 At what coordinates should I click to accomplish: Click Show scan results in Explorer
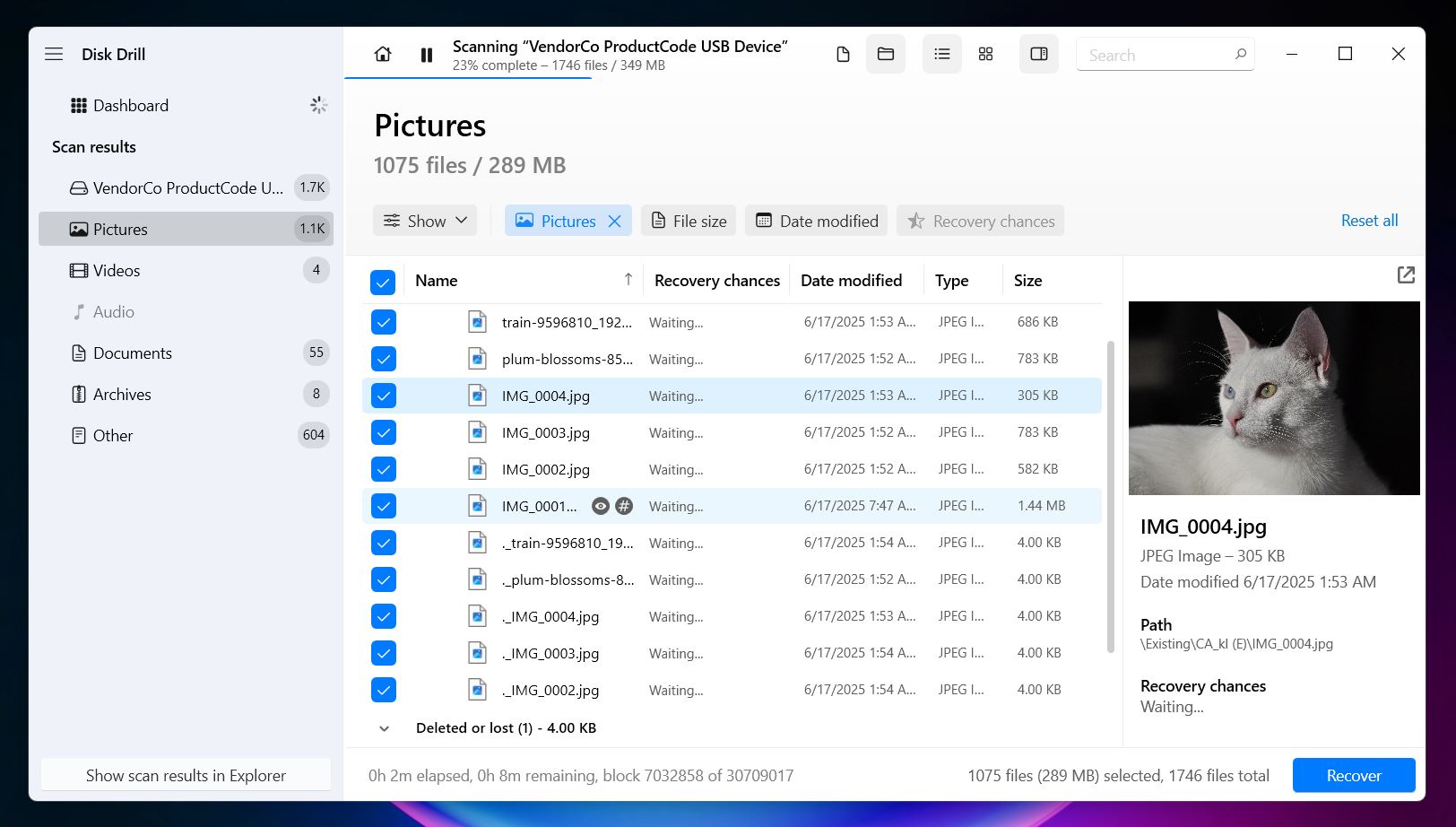[x=186, y=776]
